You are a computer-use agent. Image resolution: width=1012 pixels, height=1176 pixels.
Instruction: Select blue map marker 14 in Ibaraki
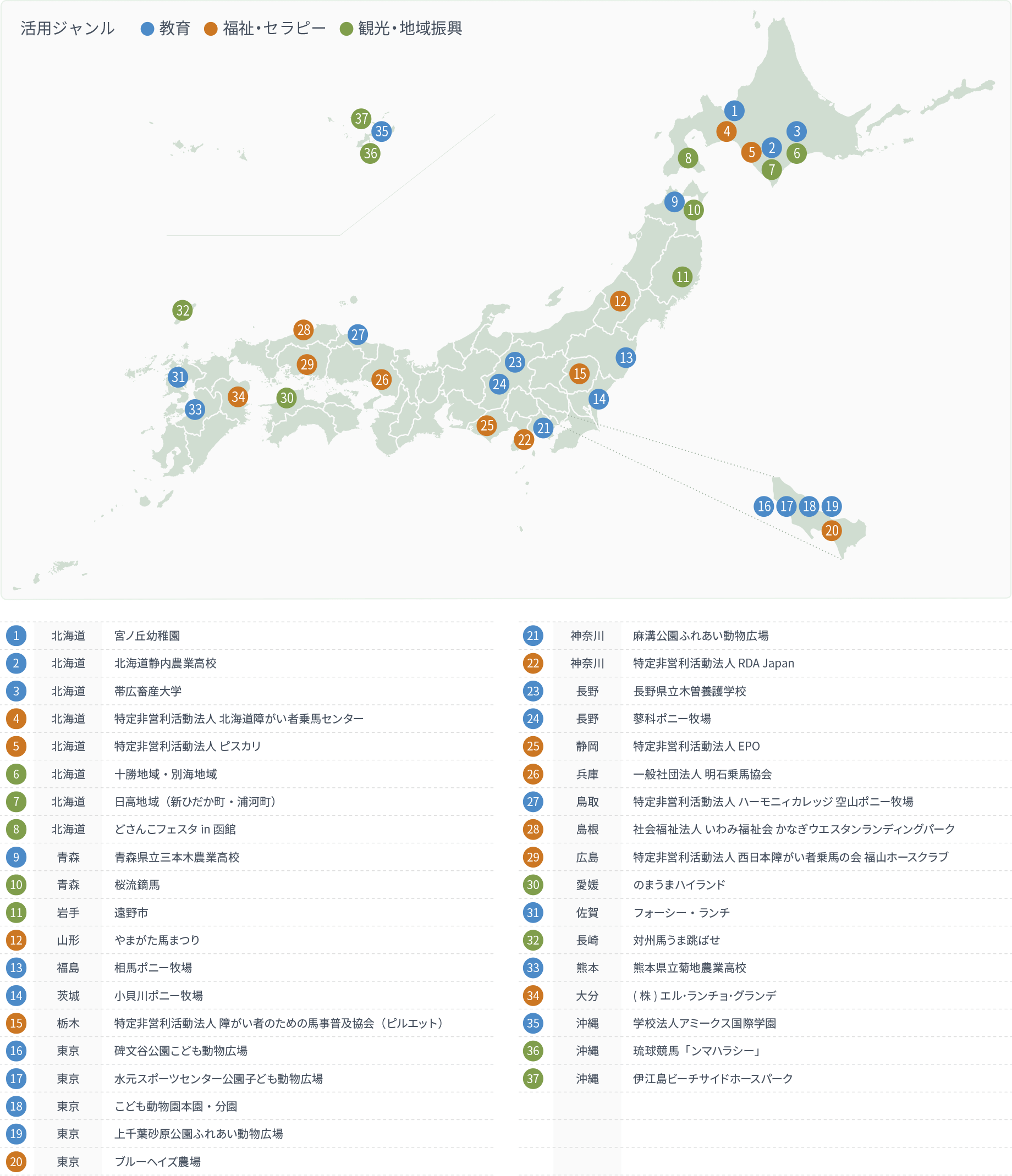point(599,399)
